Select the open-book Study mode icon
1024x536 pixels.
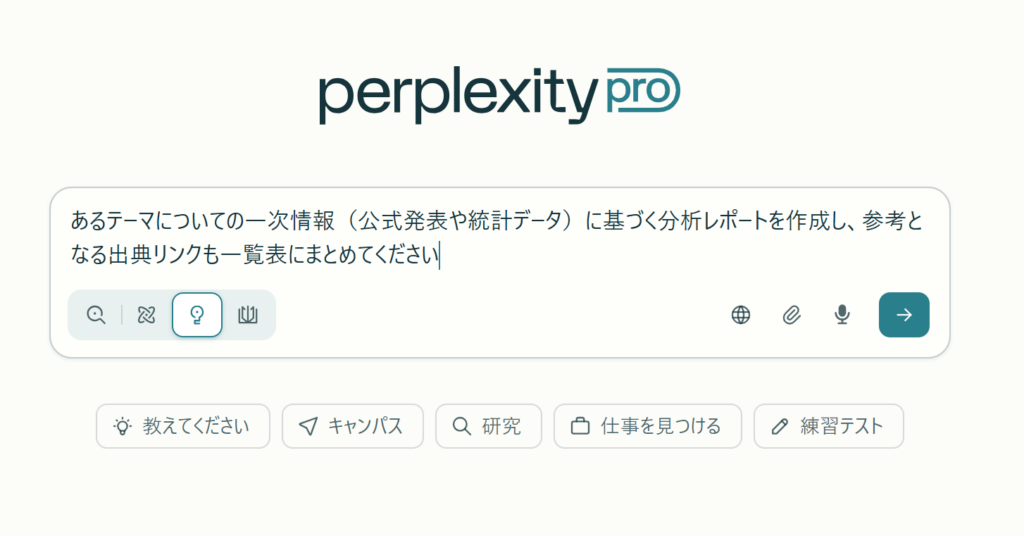(248, 315)
